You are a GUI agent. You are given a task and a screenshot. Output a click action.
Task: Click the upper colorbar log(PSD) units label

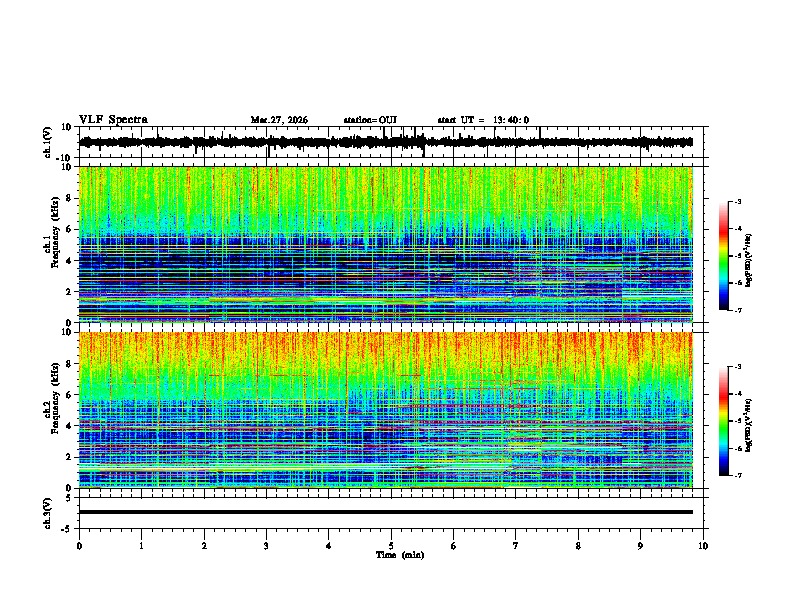(x=749, y=260)
